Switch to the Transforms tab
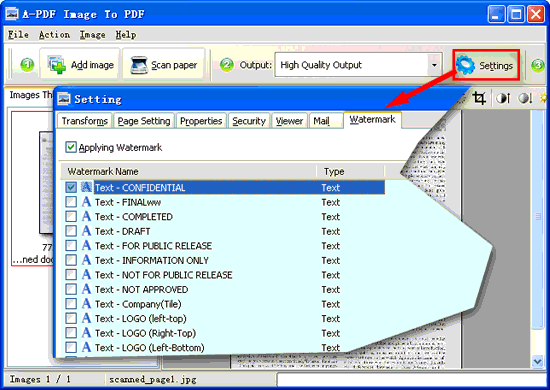 click(x=85, y=121)
